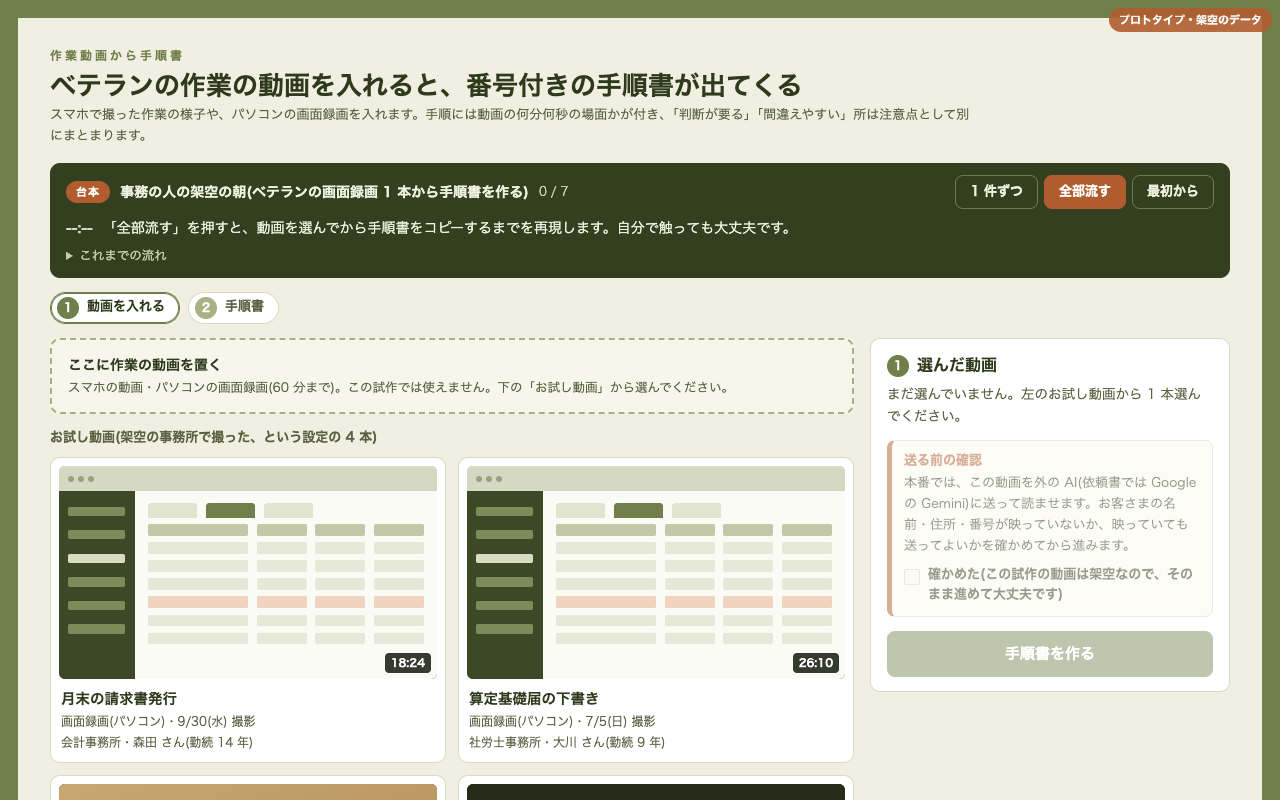This screenshot has width=1280, height=800.
Task: Click the 18:24 duration badge
Action: click(408, 663)
